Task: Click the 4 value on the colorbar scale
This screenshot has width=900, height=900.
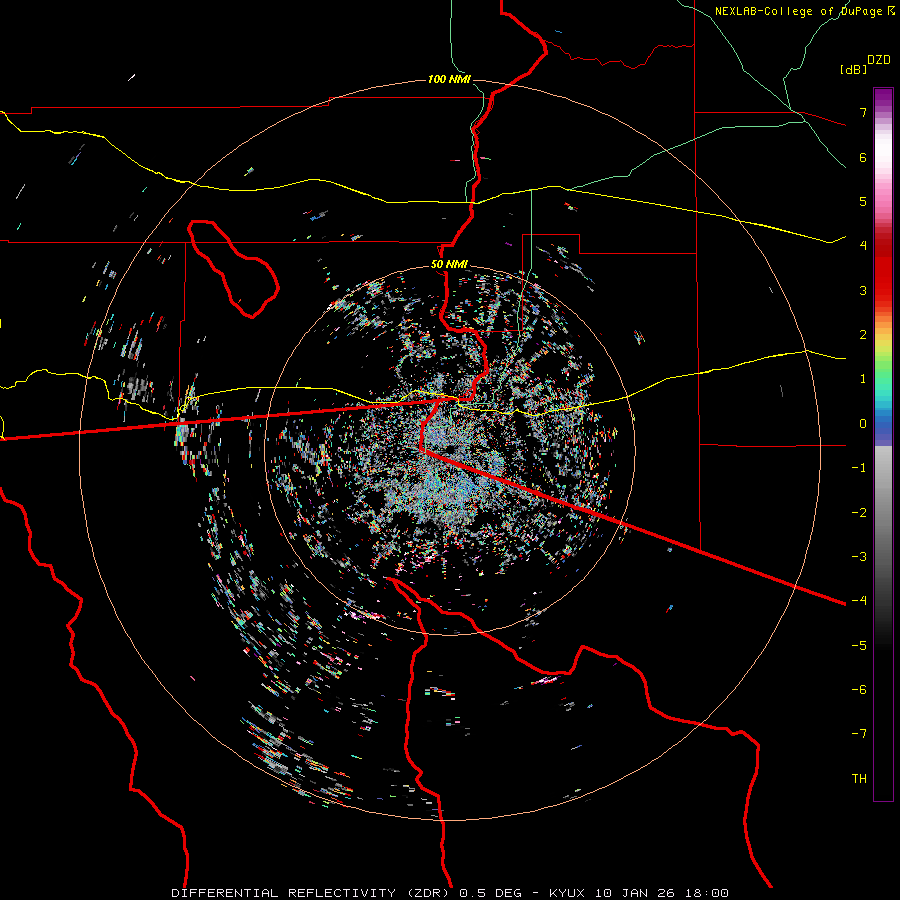Action: 863,246
